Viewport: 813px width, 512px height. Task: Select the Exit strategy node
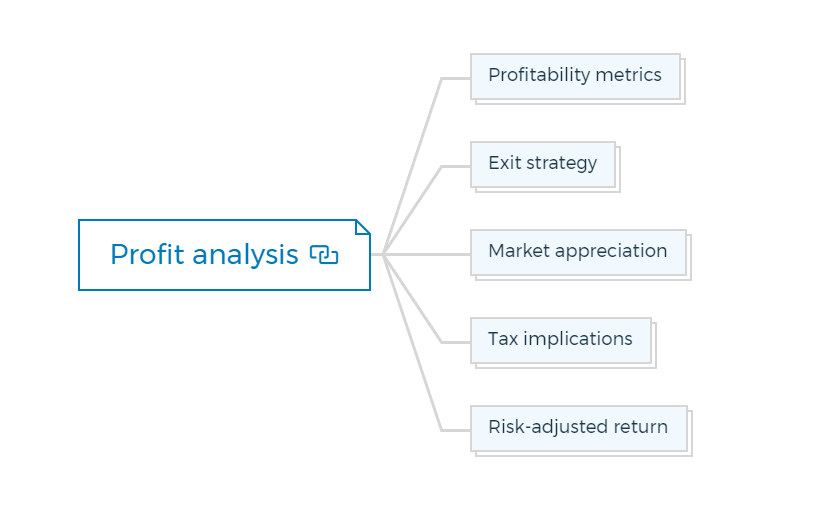[x=543, y=164]
